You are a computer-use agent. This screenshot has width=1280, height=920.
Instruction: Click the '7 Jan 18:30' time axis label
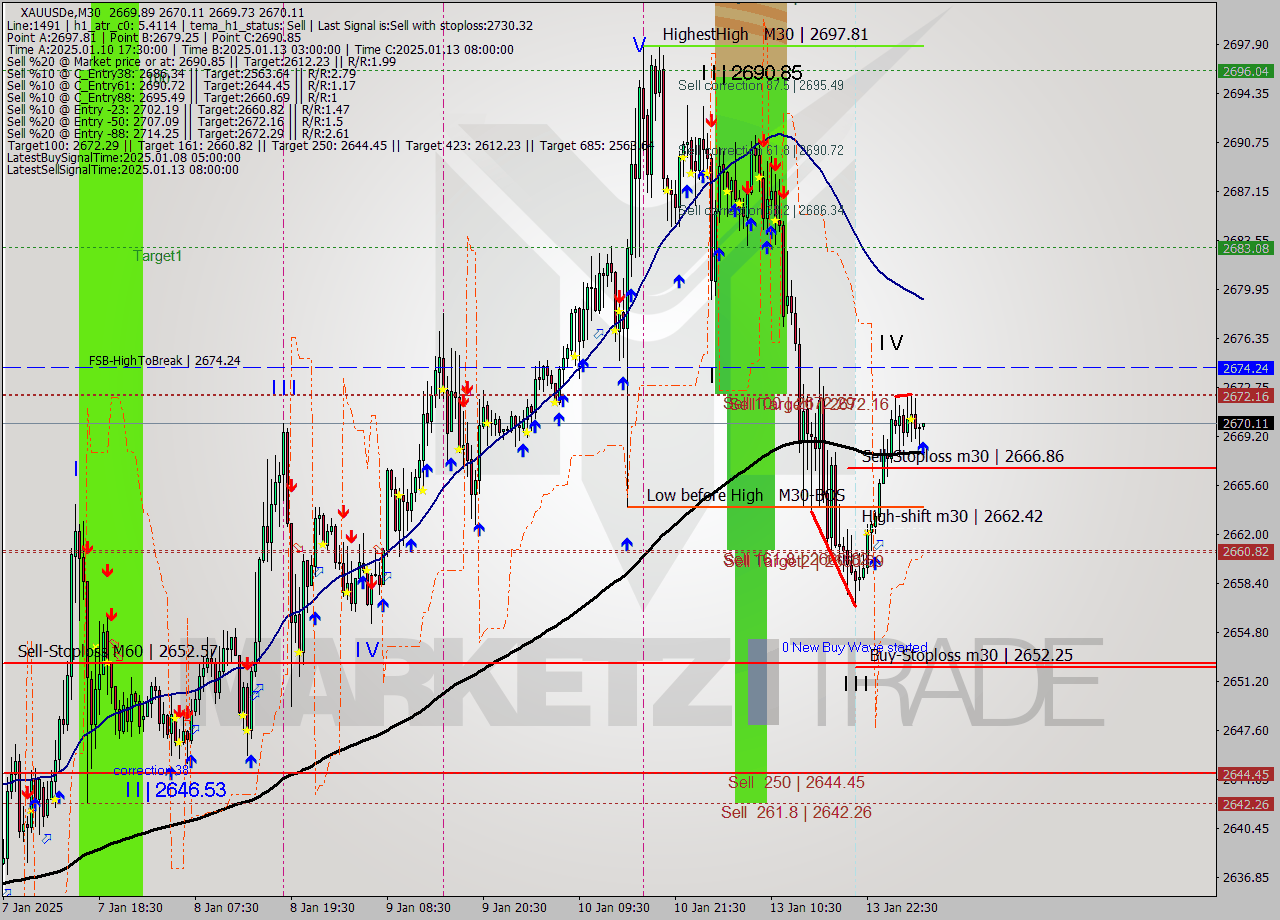coord(130,907)
